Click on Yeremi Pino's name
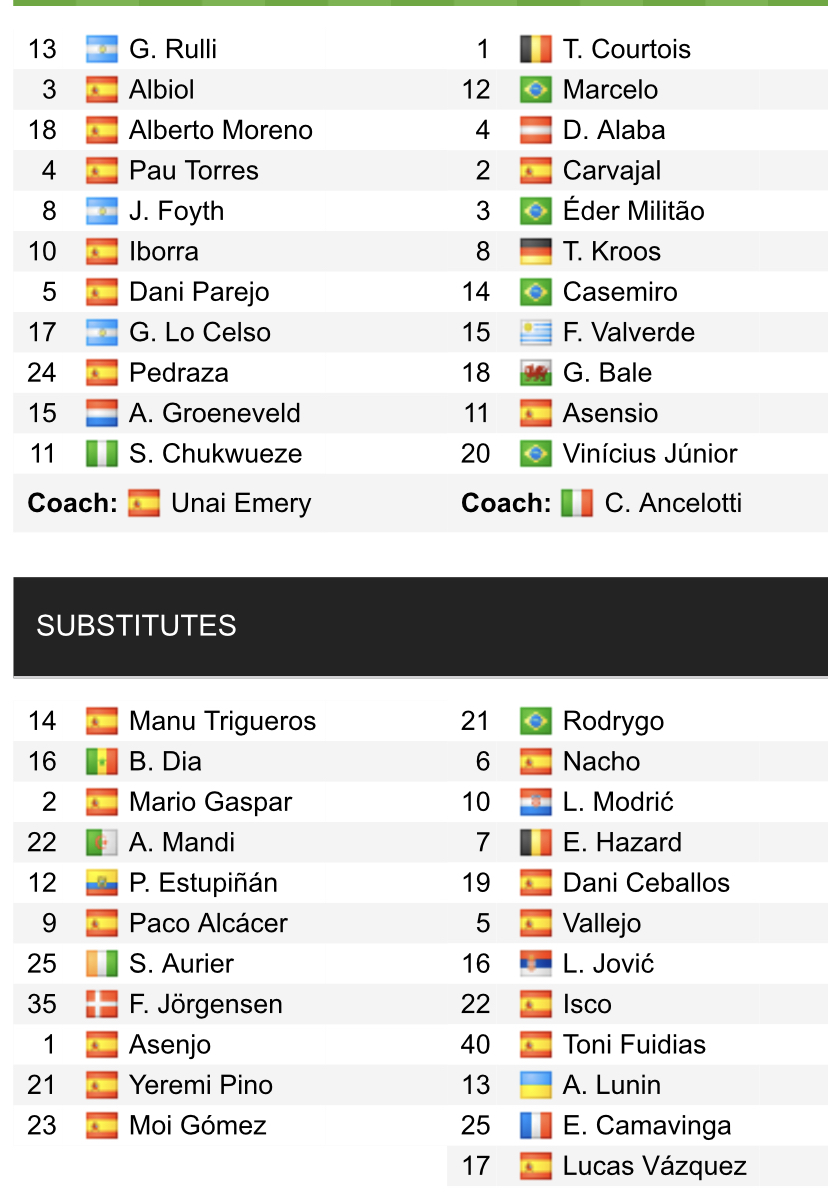Screen dimensions: 828x1201 tap(200, 1086)
